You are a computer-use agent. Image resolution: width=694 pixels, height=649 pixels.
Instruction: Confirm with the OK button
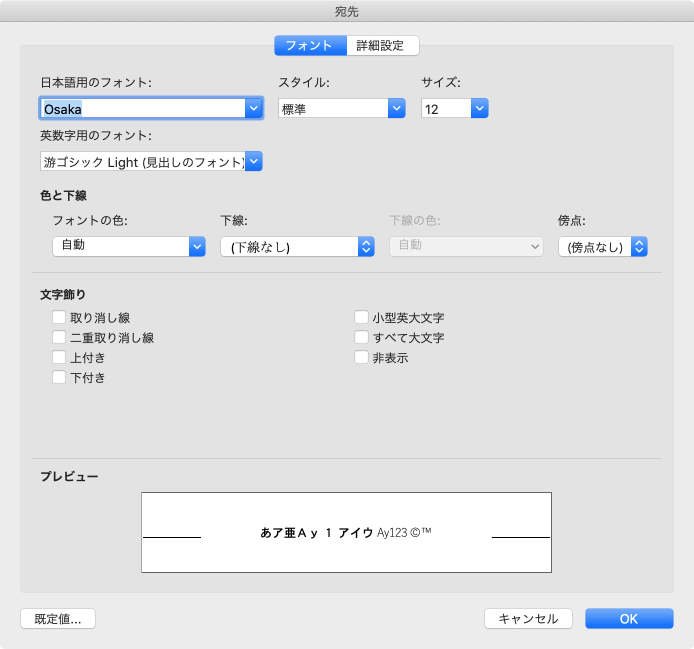[629, 618]
